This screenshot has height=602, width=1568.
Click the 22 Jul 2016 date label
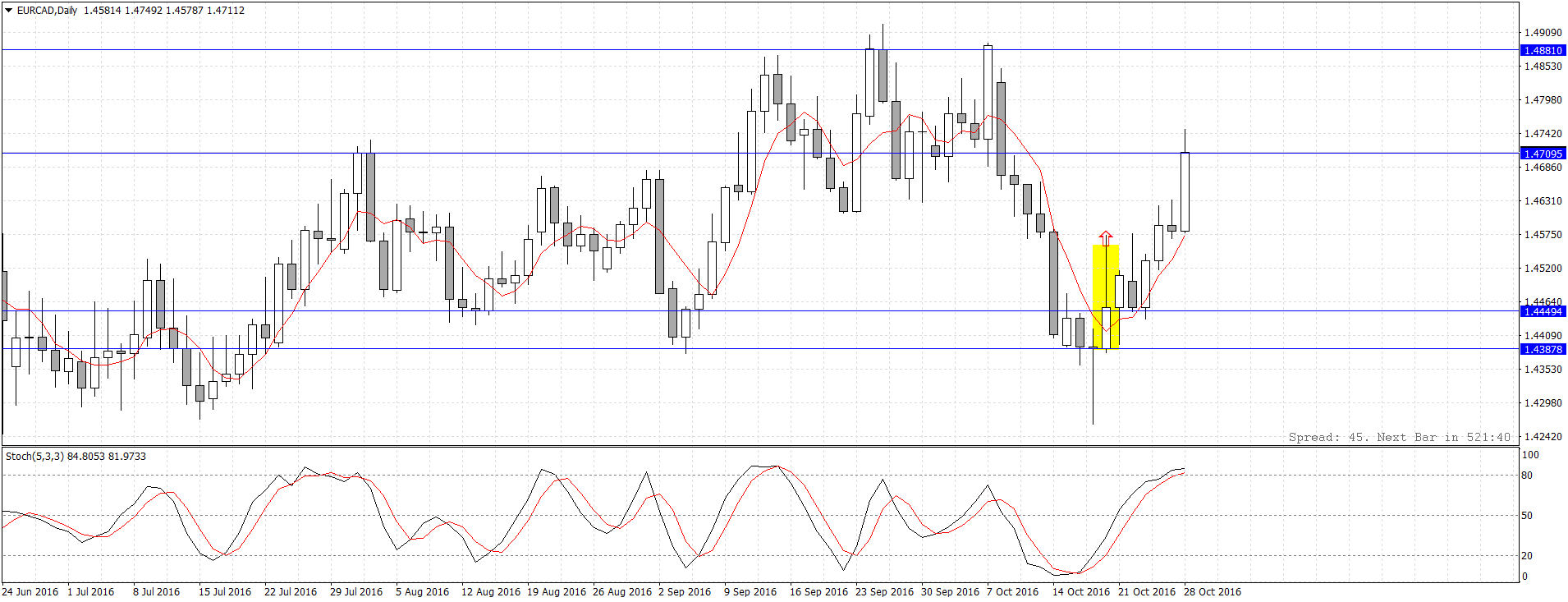tap(291, 592)
